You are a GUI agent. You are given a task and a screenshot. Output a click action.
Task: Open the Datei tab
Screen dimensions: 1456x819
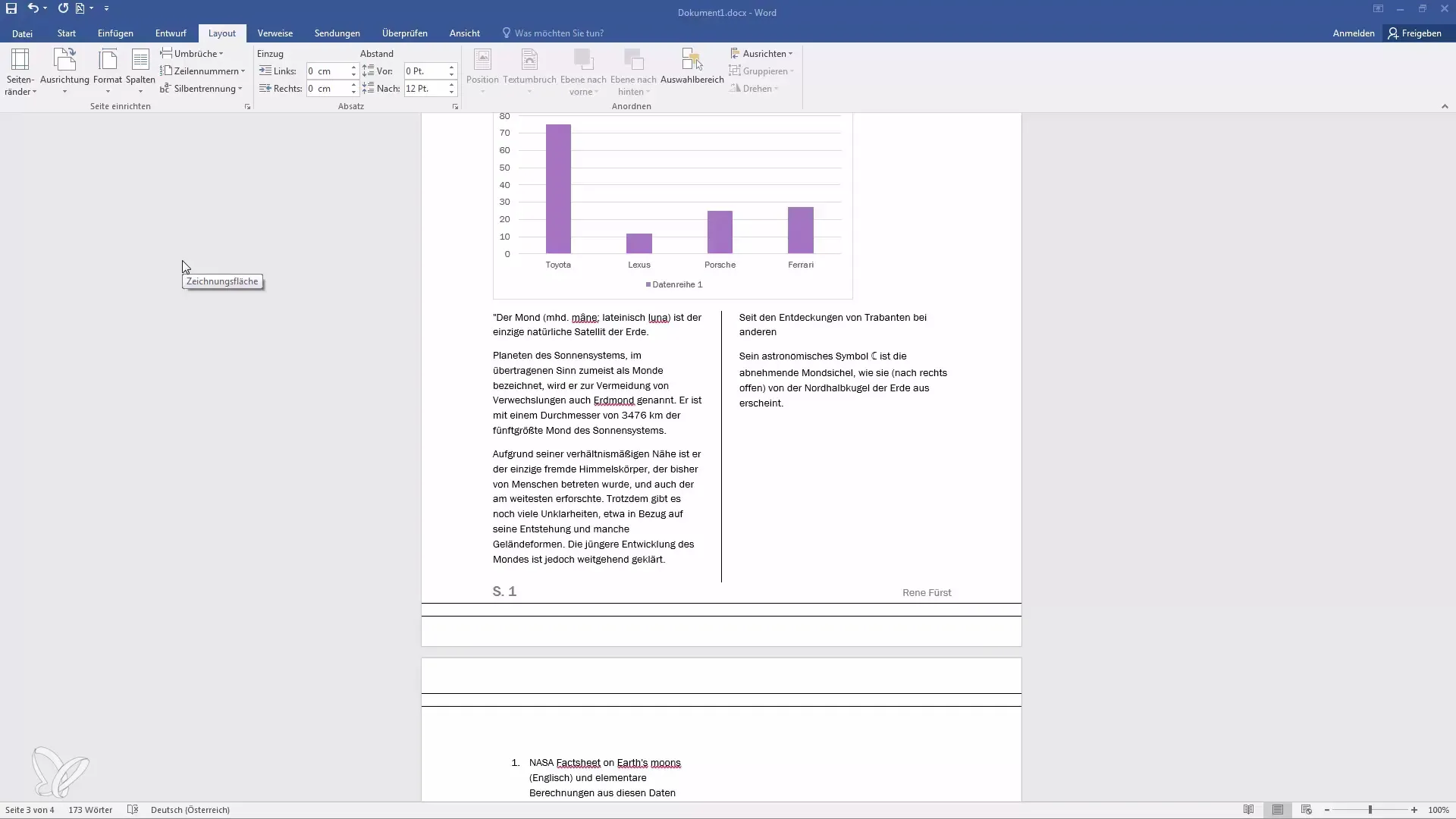pyautogui.click(x=22, y=33)
